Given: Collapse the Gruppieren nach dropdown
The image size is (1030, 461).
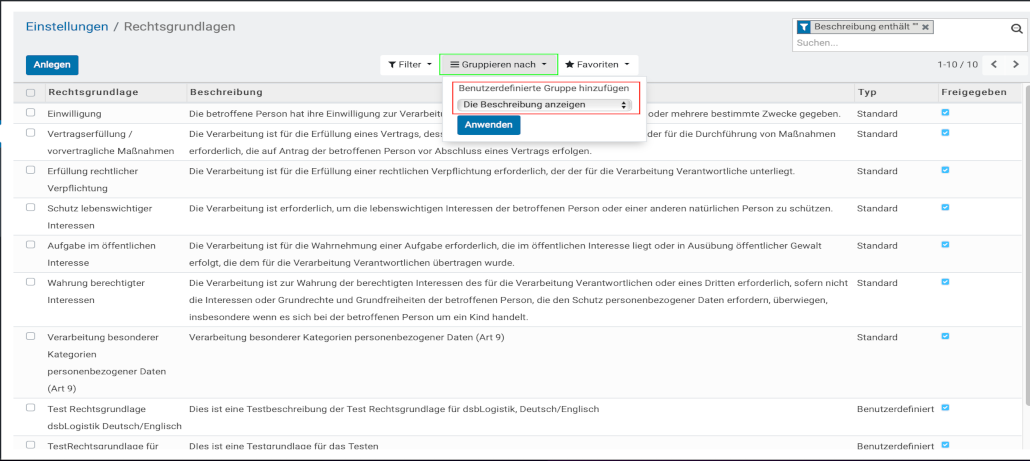Looking at the screenshot, I should click(498, 64).
